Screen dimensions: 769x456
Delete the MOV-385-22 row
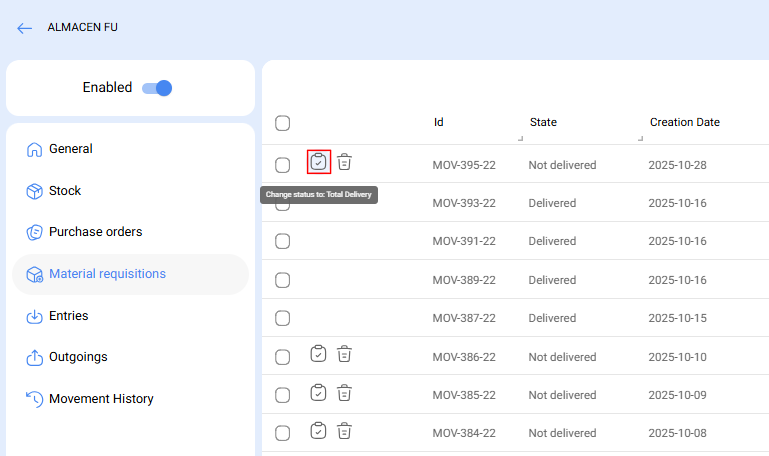pos(344,393)
